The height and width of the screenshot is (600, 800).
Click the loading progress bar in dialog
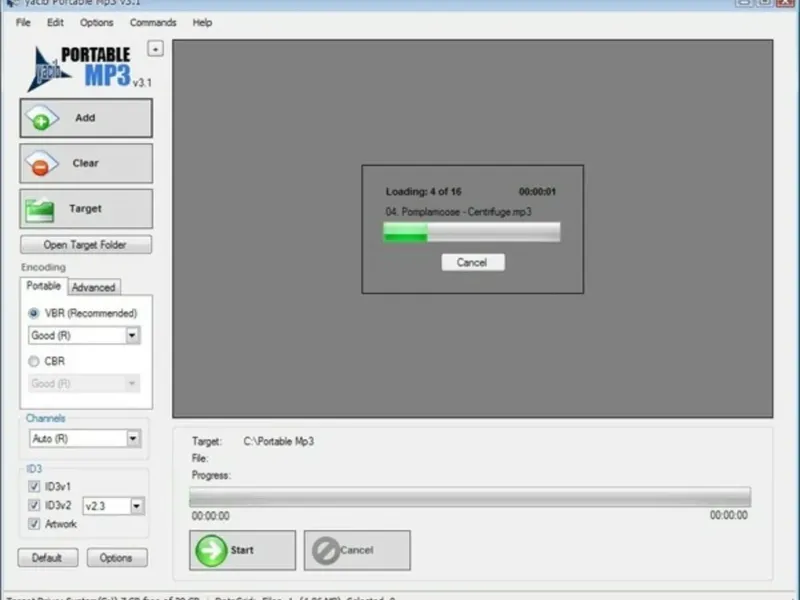coord(472,232)
